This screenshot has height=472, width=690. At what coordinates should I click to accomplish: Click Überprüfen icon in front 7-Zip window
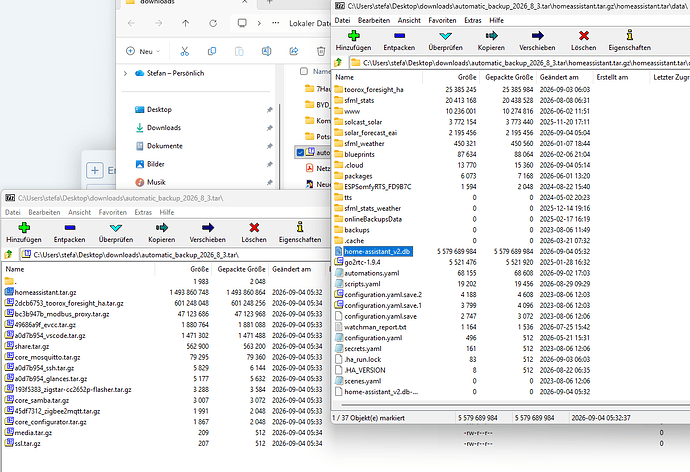445,36
